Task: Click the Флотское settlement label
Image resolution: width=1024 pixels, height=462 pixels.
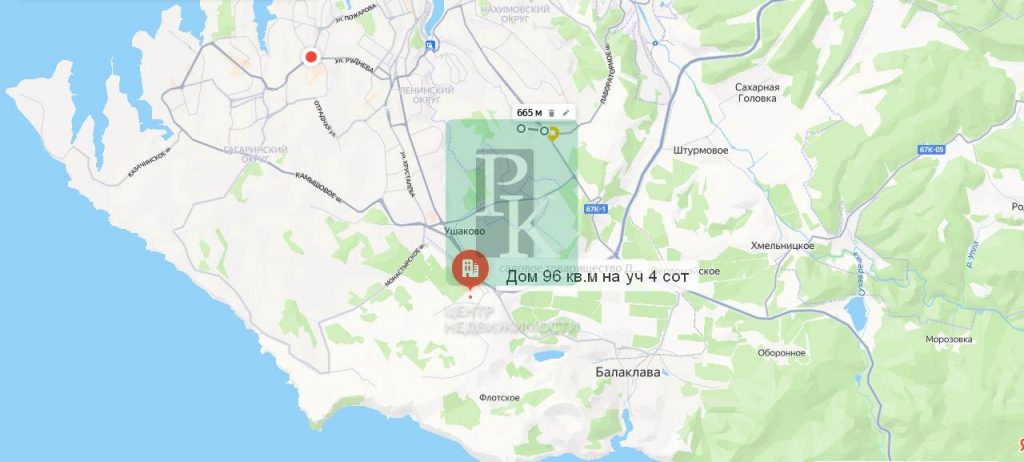Action: point(499,397)
